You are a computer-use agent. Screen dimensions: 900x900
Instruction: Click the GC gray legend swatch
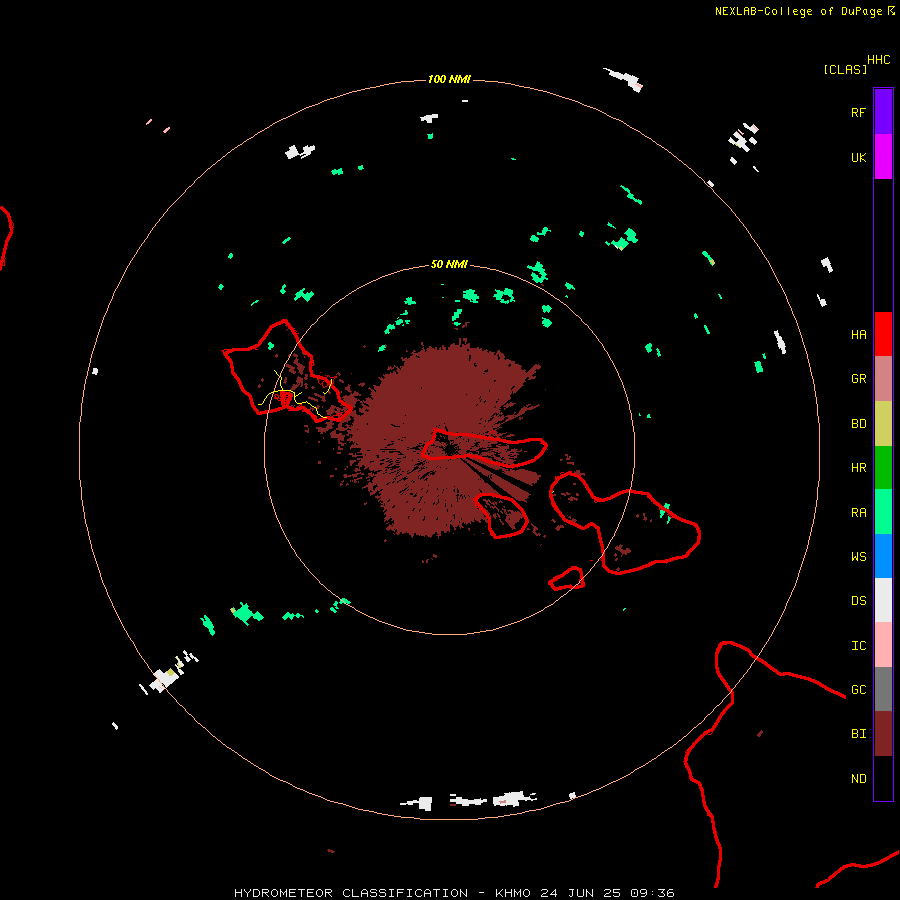coord(883,689)
